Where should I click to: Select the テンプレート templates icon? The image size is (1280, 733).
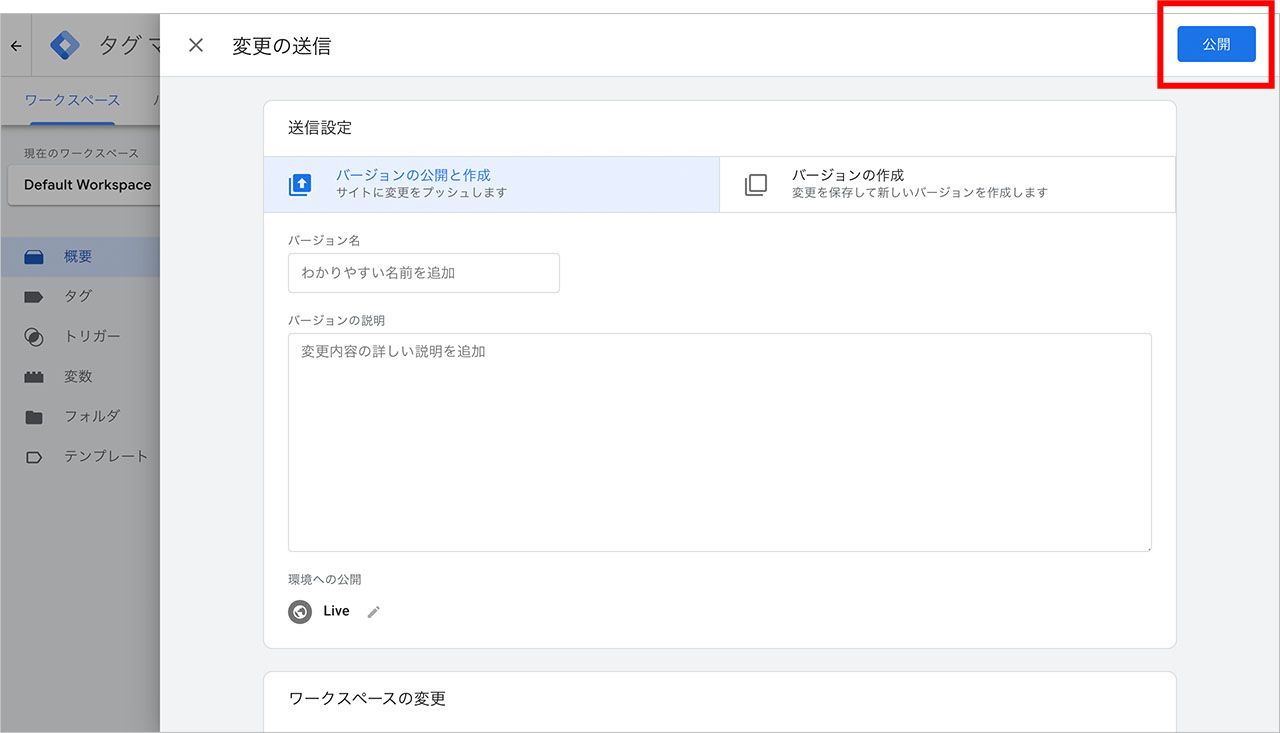[x=34, y=455]
